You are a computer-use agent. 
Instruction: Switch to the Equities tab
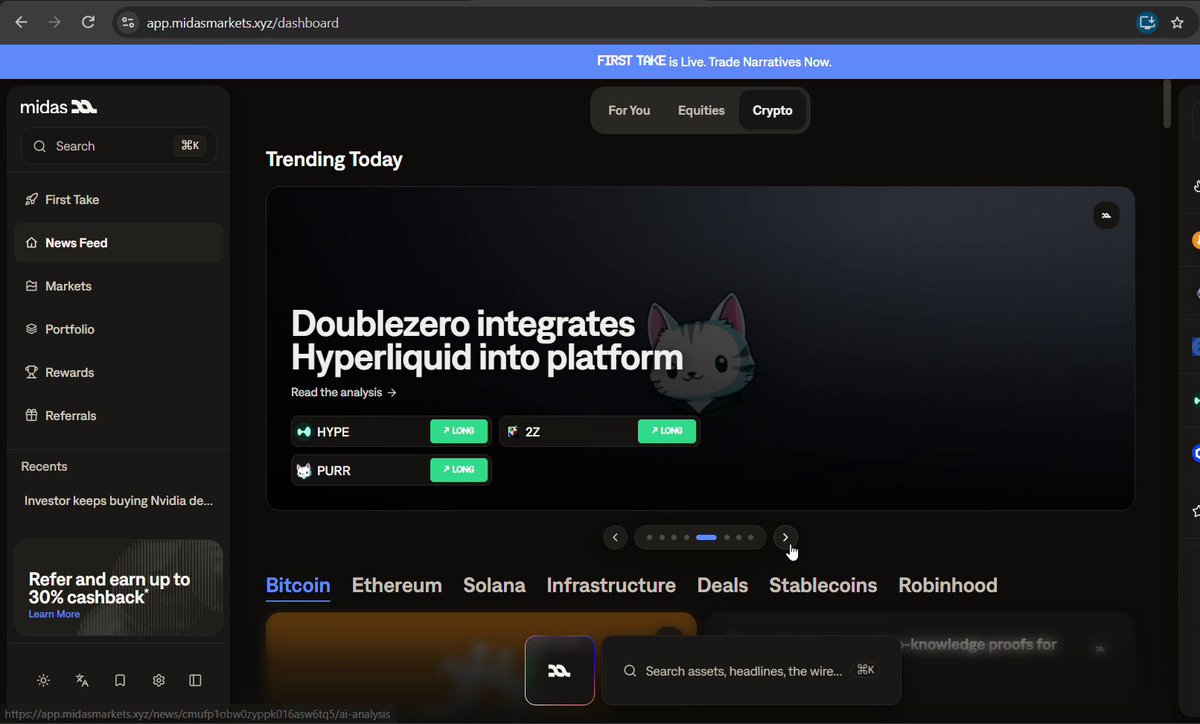[701, 110]
